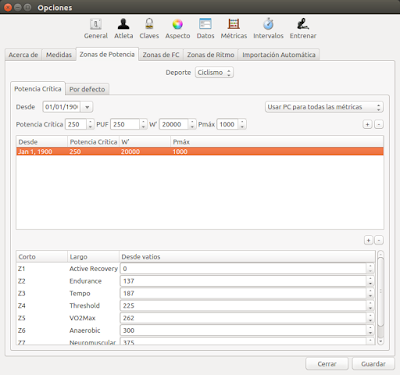Open the Deporte Ciclismo dropdown
The image size is (400, 375).
point(214,72)
